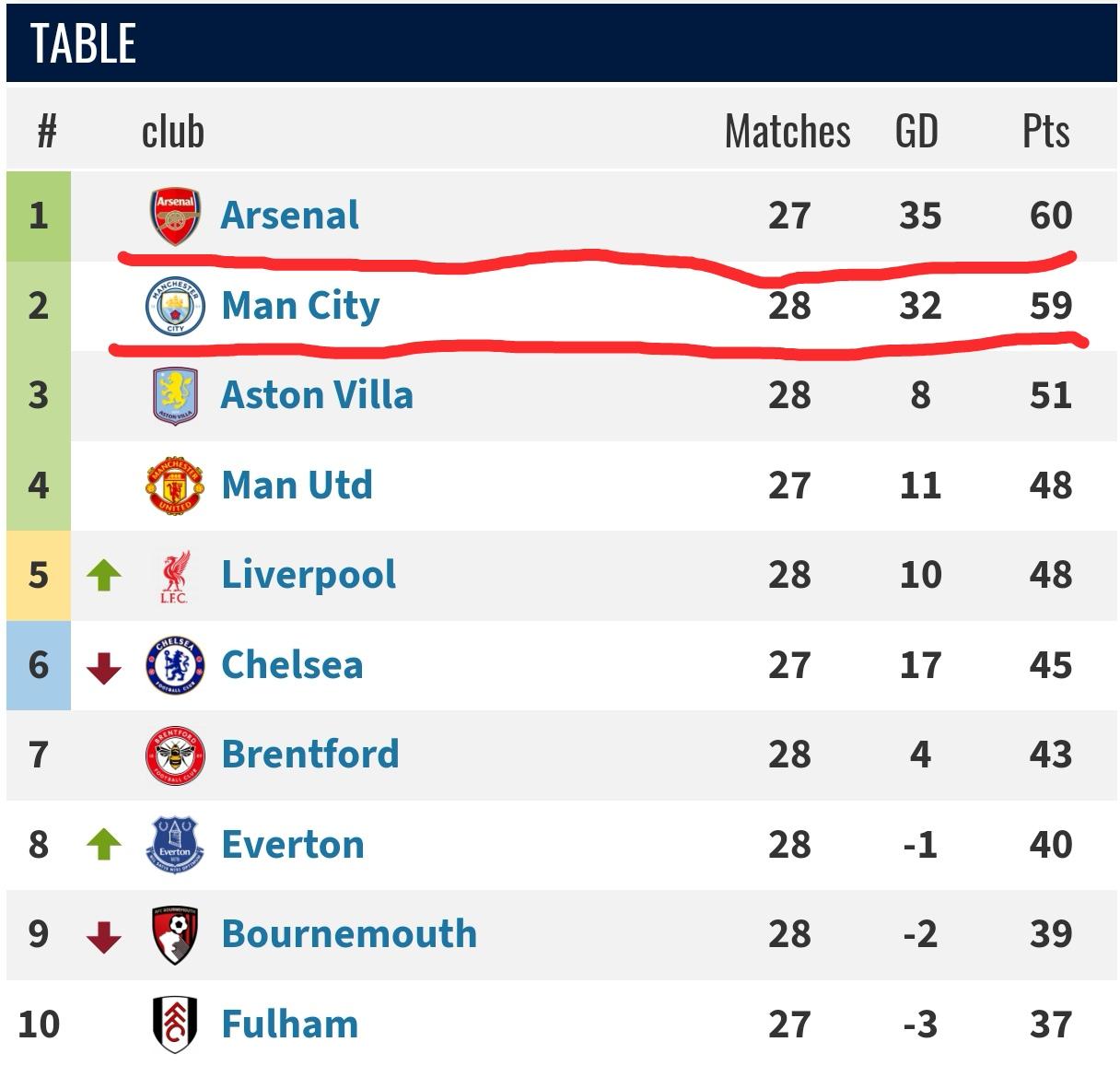1120x1077 pixels.
Task: Click the Chelsea club crest
Action: (x=175, y=665)
